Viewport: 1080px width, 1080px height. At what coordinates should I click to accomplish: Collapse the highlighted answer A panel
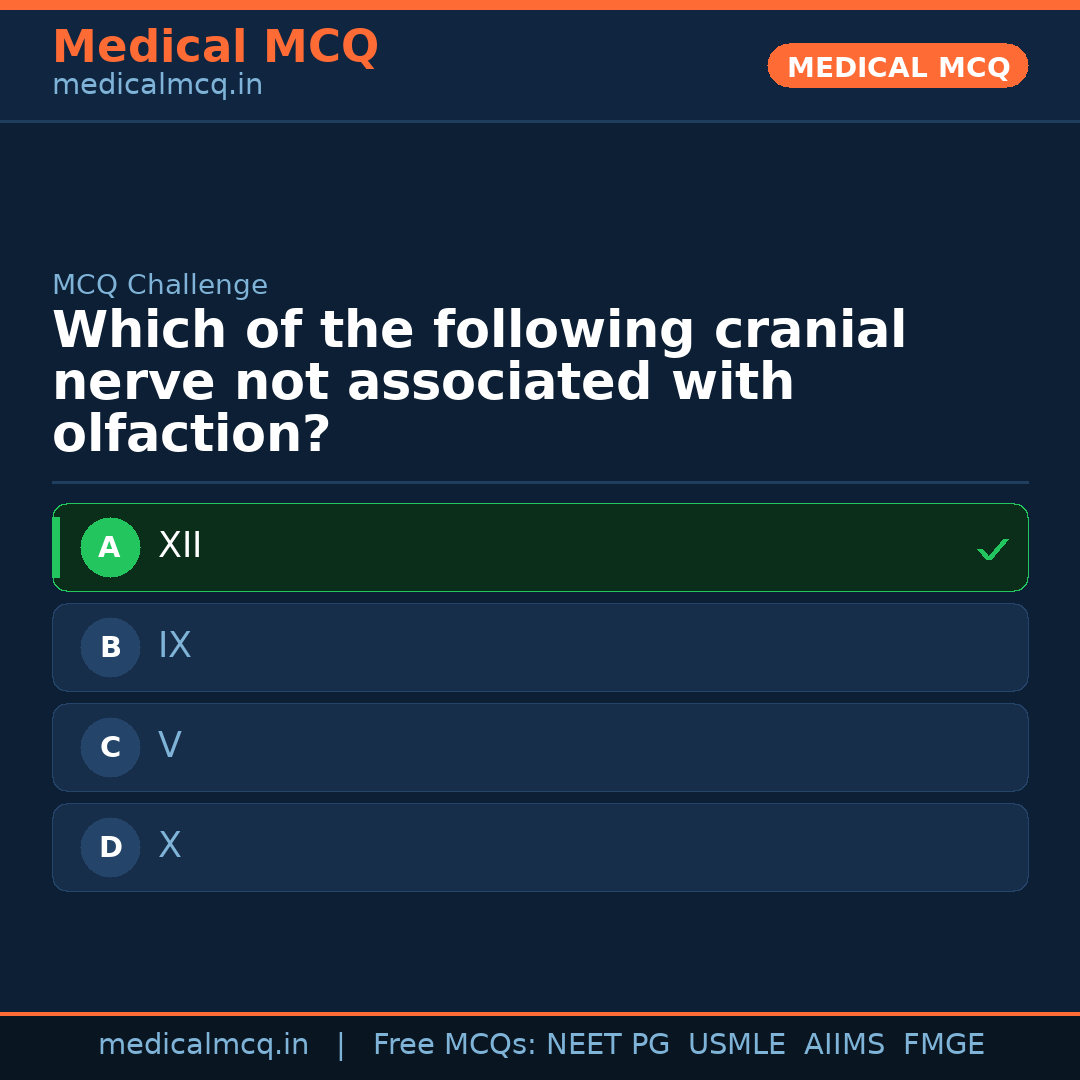tap(540, 547)
